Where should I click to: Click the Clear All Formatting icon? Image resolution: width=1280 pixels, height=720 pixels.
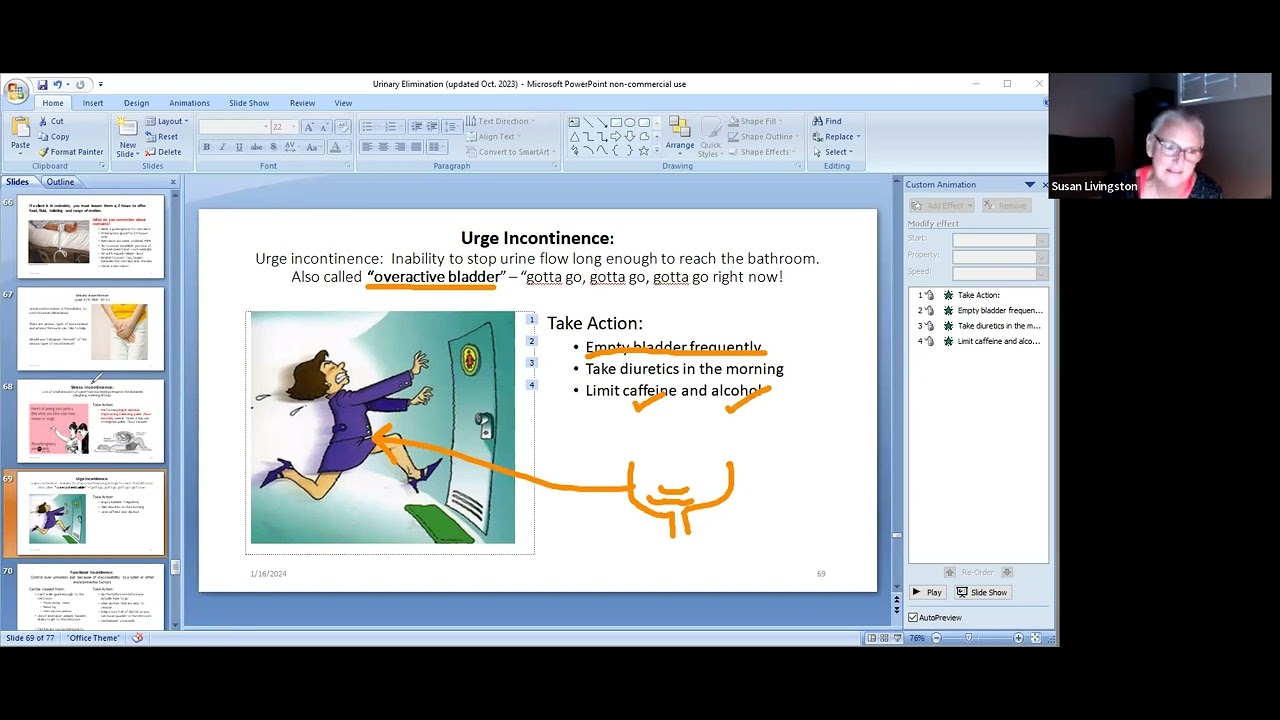tap(343, 127)
